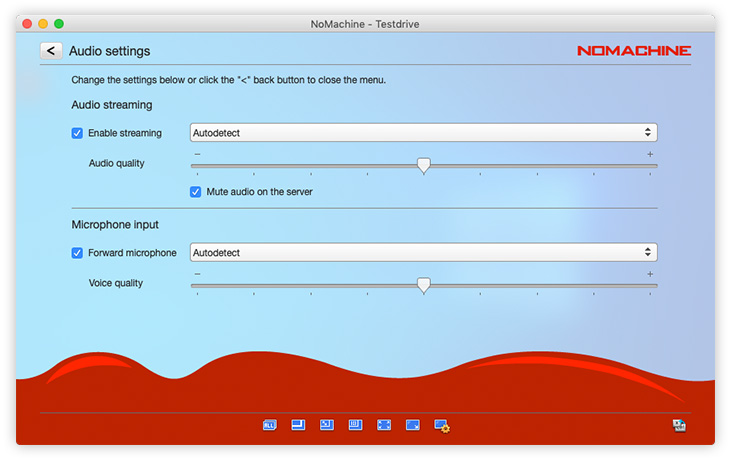This screenshot has width=730, height=458.
Task: Toggle the Forward microphone checkbox
Action: 78,253
